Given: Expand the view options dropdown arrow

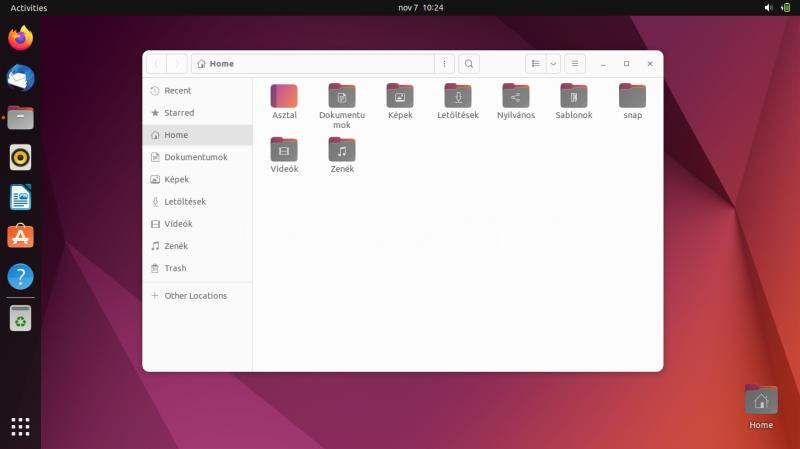Looking at the screenshot, I should (x=553, y=64).
